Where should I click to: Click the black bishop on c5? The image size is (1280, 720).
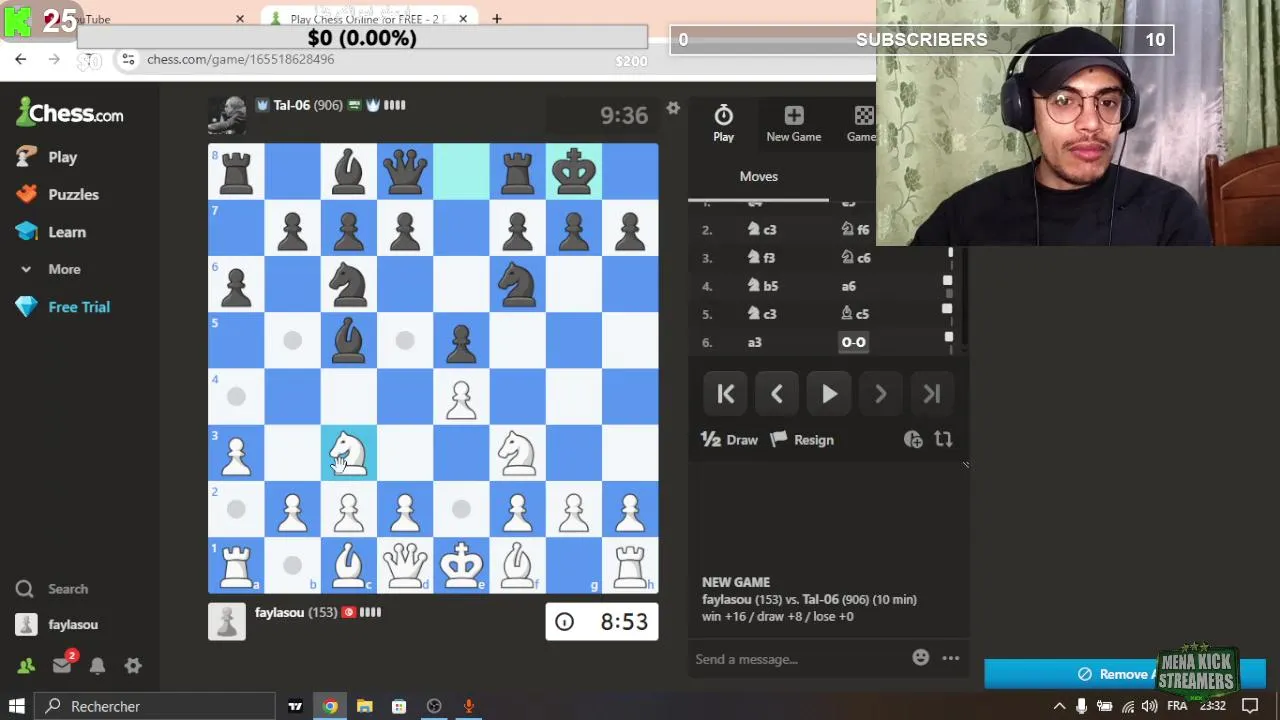click(349, 340)
